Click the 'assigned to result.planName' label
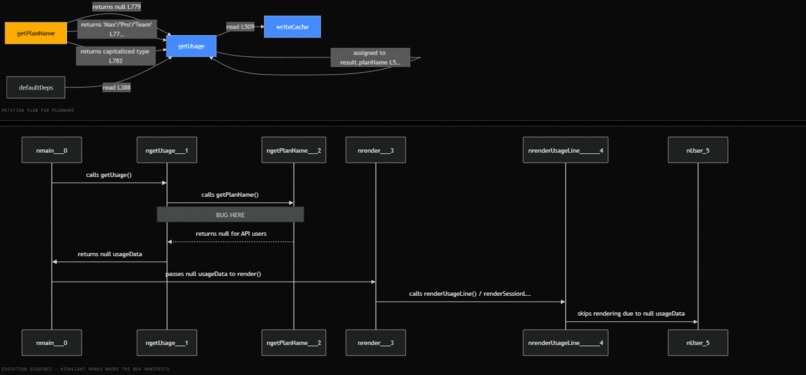This screenshot has width=806, height=375. tap(370, 58)
